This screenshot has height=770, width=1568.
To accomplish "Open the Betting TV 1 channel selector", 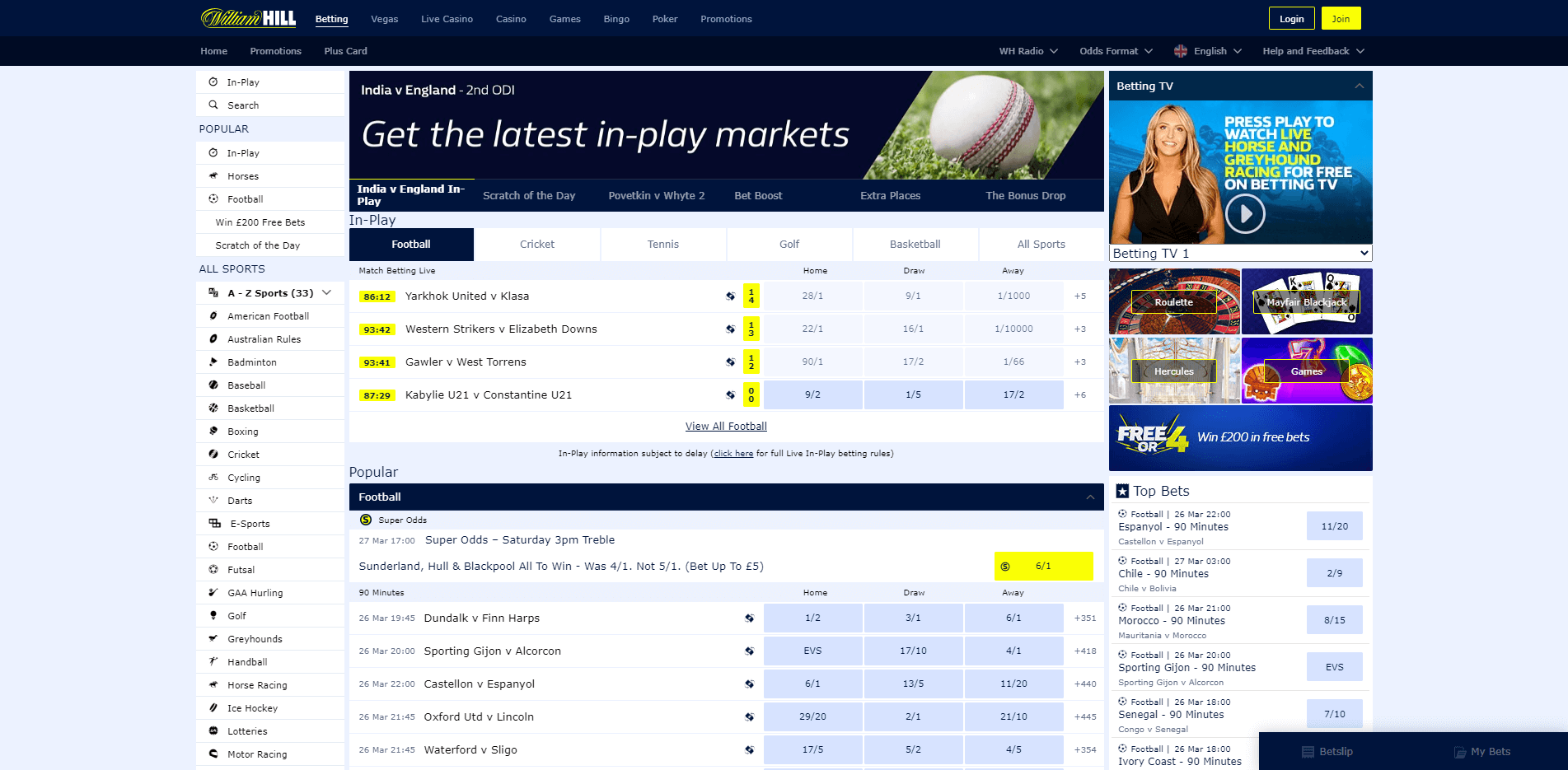I will click(x=1240, y=253).
